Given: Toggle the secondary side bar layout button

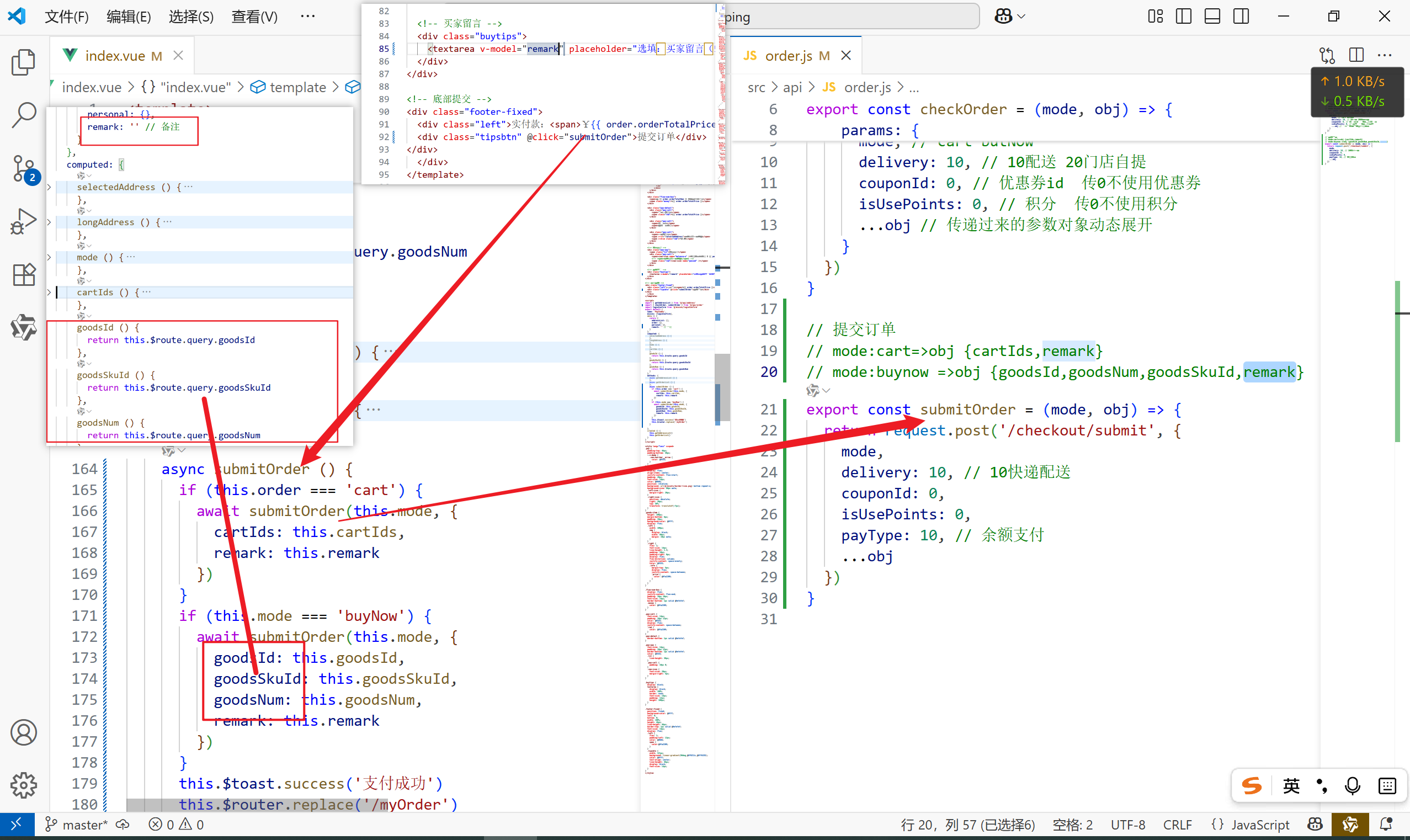Looking at the screenshot, I should click(1241, 17).
